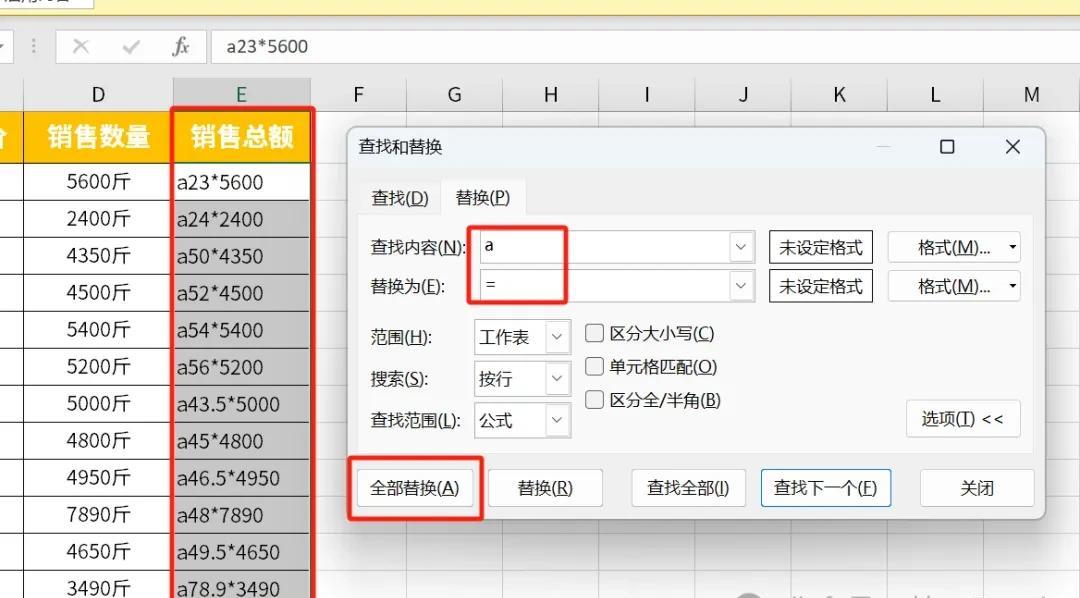Select cell containing 5000斤

tap(98, 404)
